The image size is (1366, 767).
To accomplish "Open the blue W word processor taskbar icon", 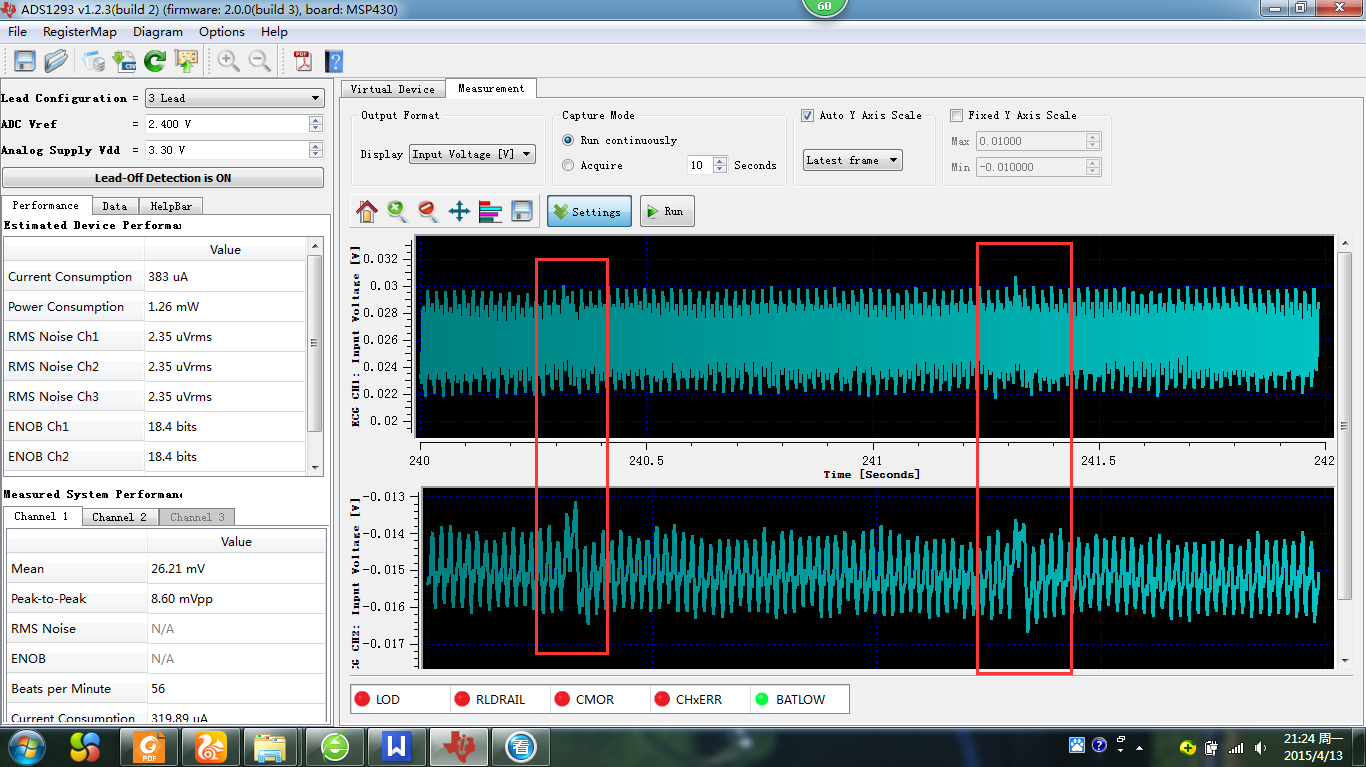I will (397, 747).
